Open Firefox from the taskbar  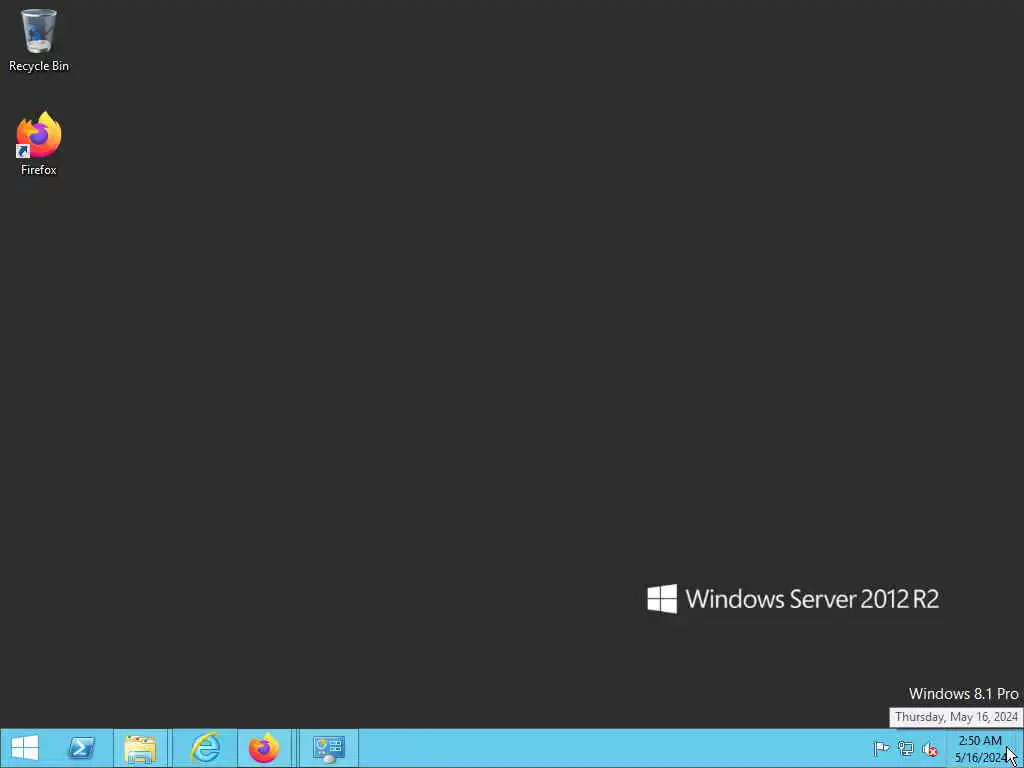click(264, 748)
